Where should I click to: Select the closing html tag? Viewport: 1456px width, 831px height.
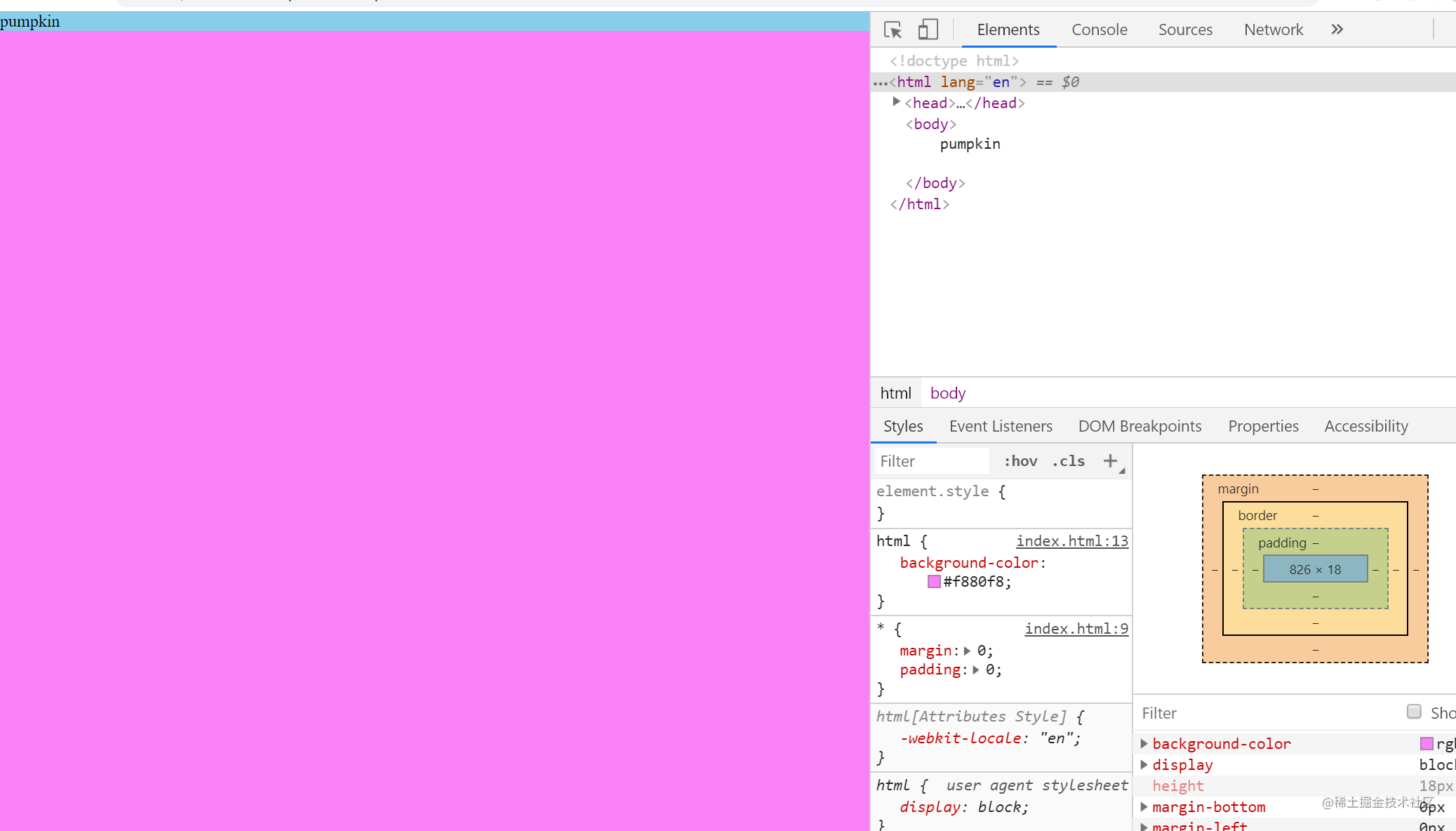pos(920,204)
